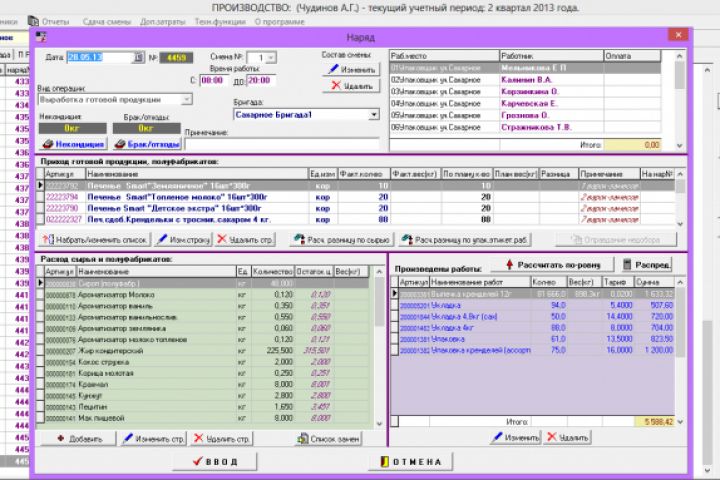Screen dimensions: 720x480
Task: Click the Дата input field
Action: point(100,57)
